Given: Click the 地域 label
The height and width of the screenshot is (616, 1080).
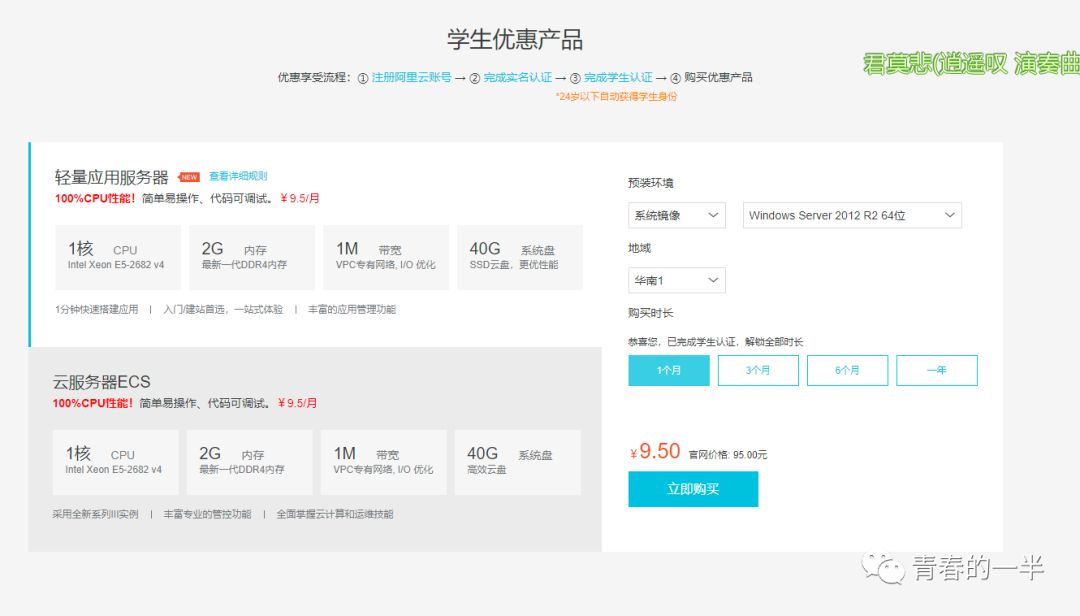Looking at the screenshot, I should [x=639, y=248].
